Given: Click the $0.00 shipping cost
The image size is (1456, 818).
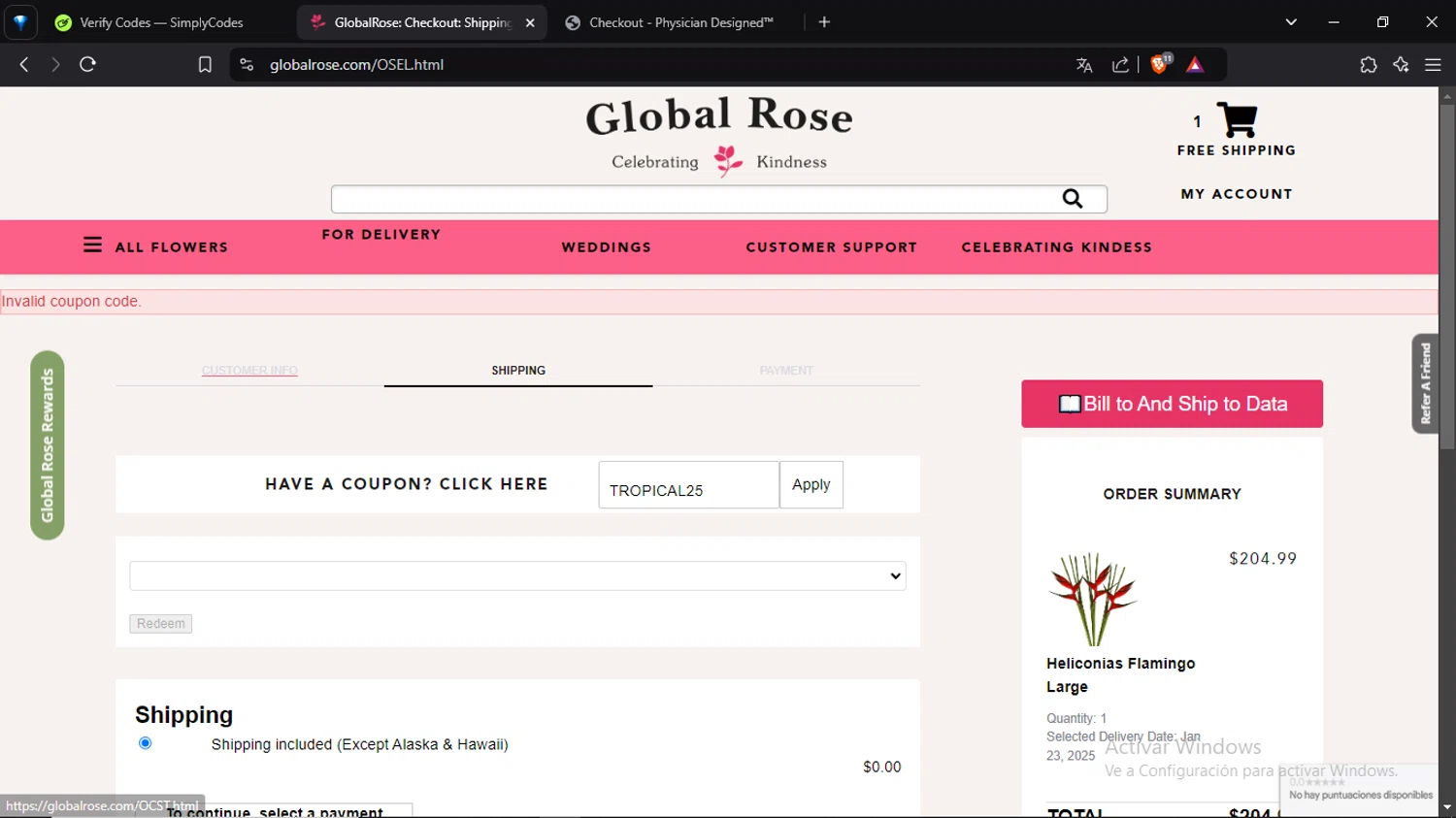Looking at the screenshot, I should [x=882, y=768].
